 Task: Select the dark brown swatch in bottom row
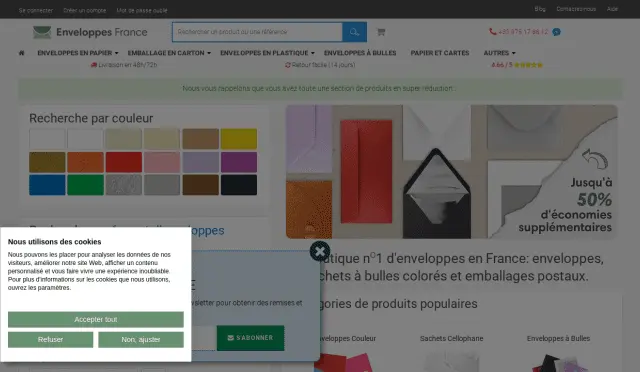tap(200, 185)
